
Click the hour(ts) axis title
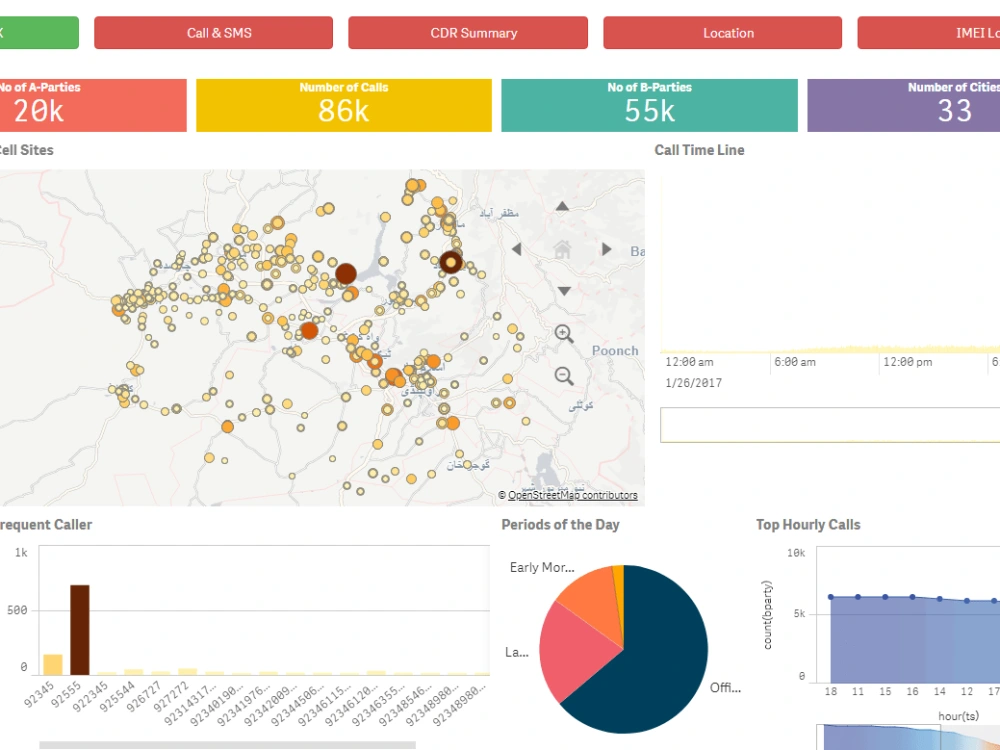click(958, 716)
